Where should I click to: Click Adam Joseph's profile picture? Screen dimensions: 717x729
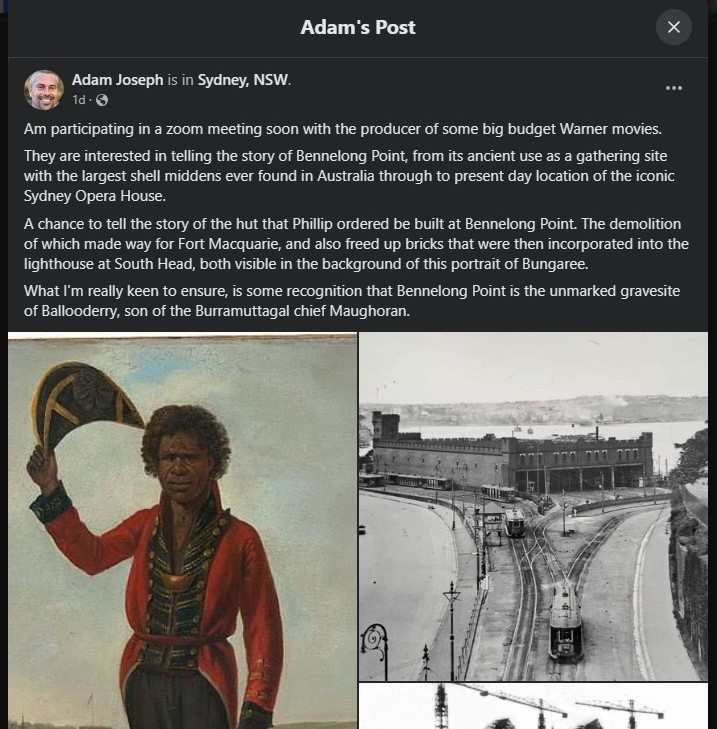click(44, 89)
